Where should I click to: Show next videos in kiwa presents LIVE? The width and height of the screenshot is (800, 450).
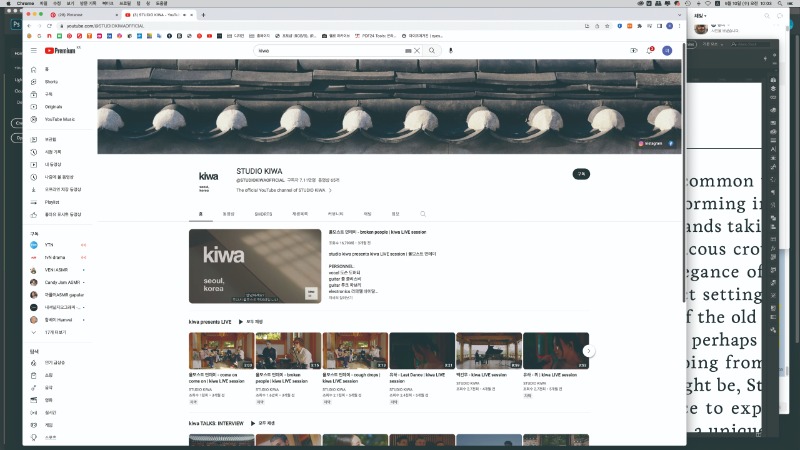588,351
